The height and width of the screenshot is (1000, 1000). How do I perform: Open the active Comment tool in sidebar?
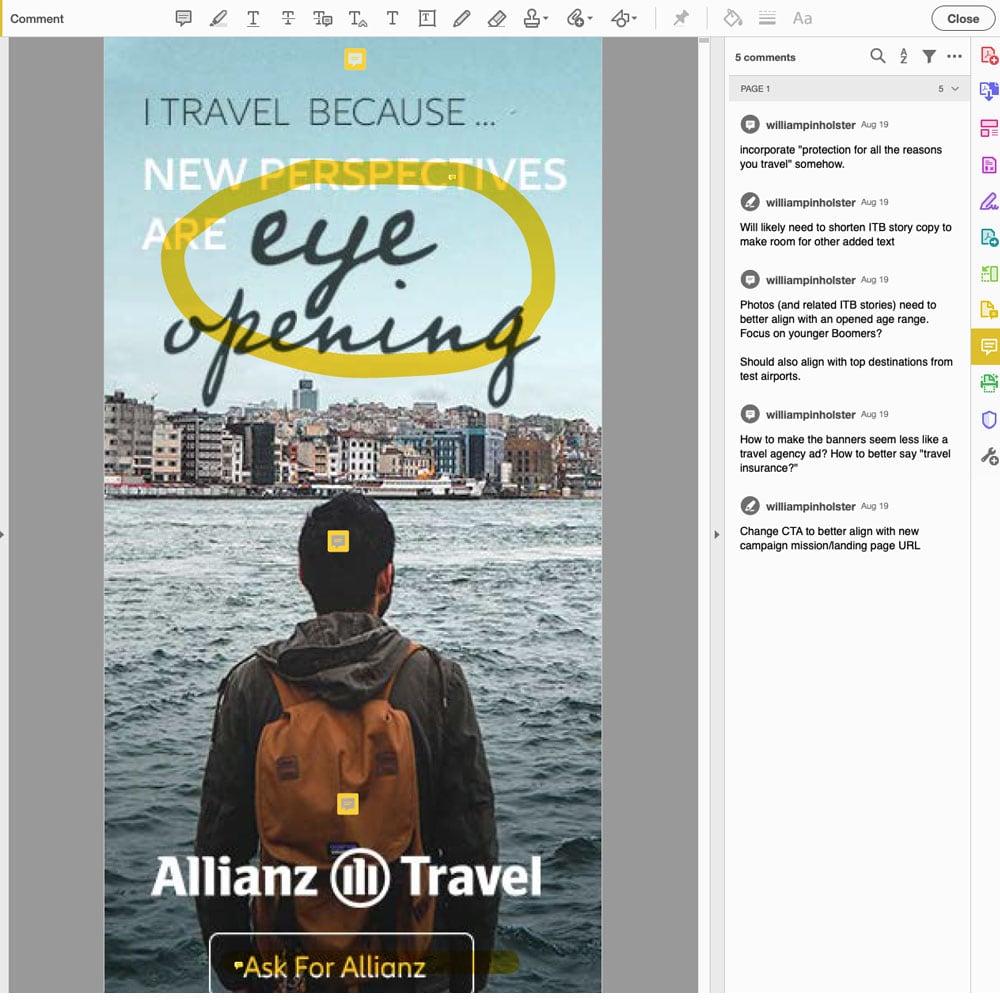(x=989, y=347)
